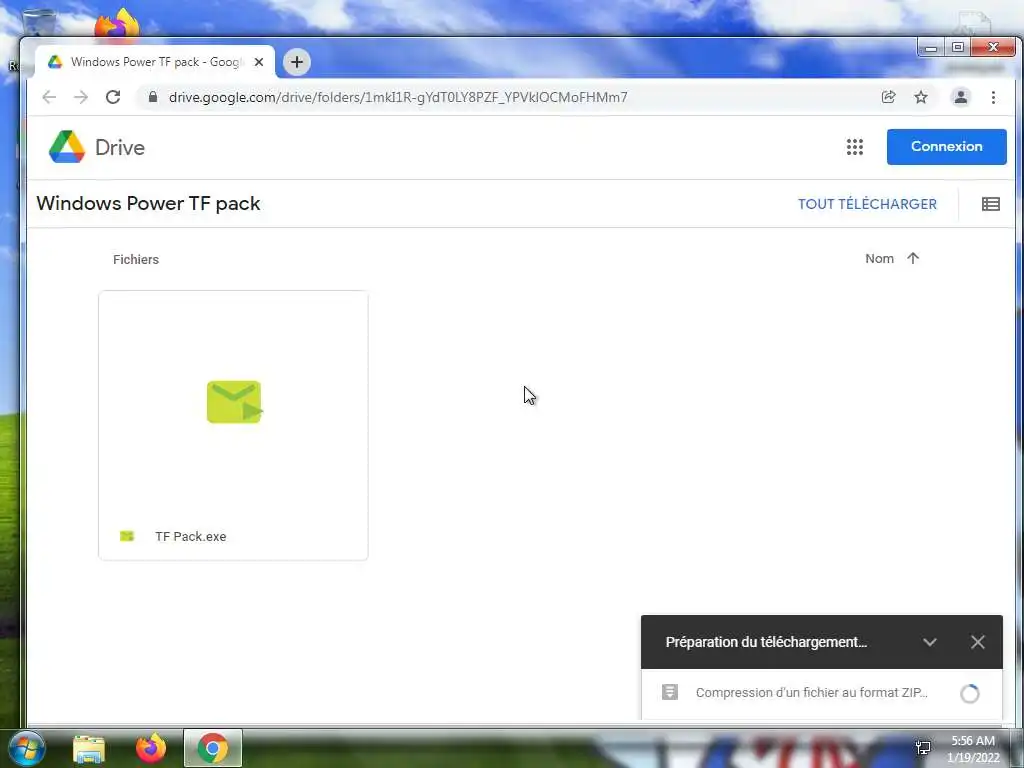Select the Windows Power TF pack tab
Viewport: 1024px width, 768px height.
click(155, 62)
